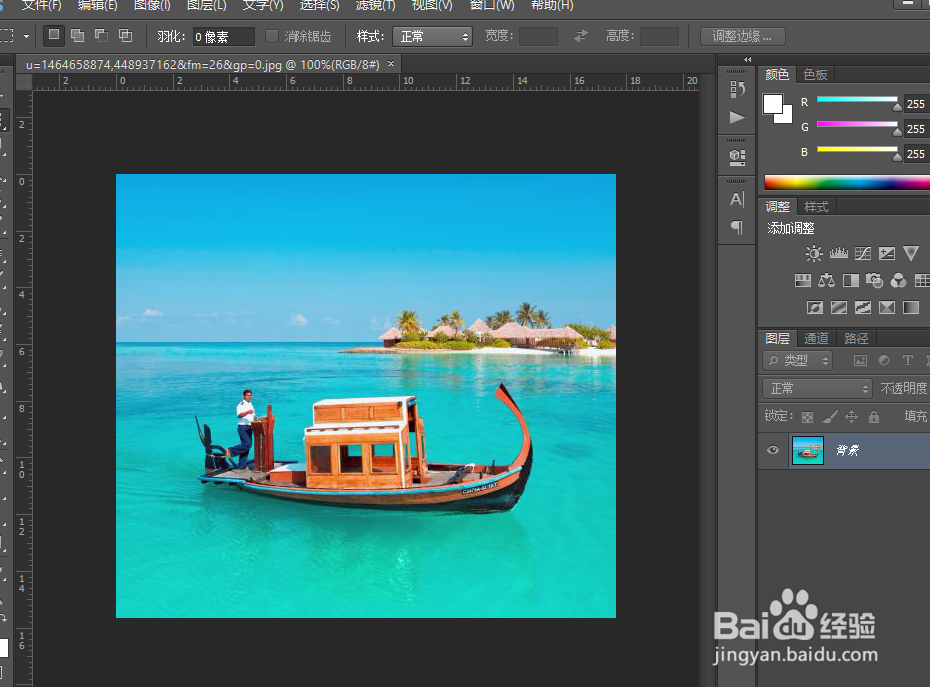Open the 文字(Y) Type menu
Viewport: 930px width, 687px height.
click(263, 5)
